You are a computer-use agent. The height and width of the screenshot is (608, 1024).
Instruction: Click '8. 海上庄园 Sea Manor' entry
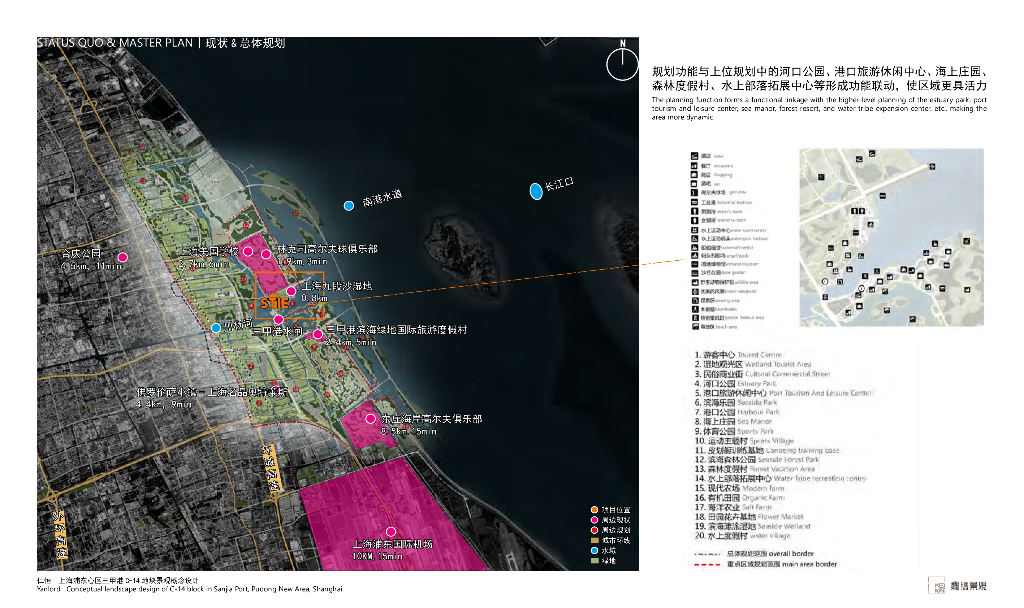click(733, 422)
